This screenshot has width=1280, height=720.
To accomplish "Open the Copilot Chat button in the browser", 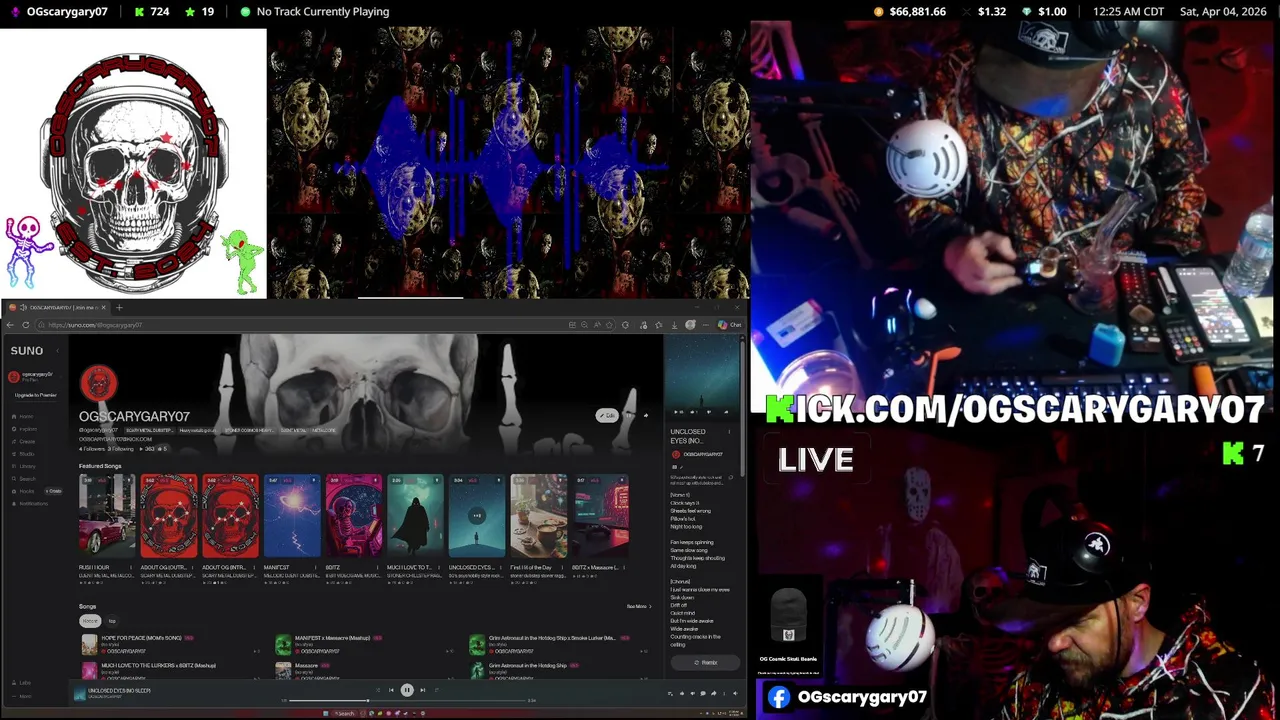I will [x=730, y=325].
